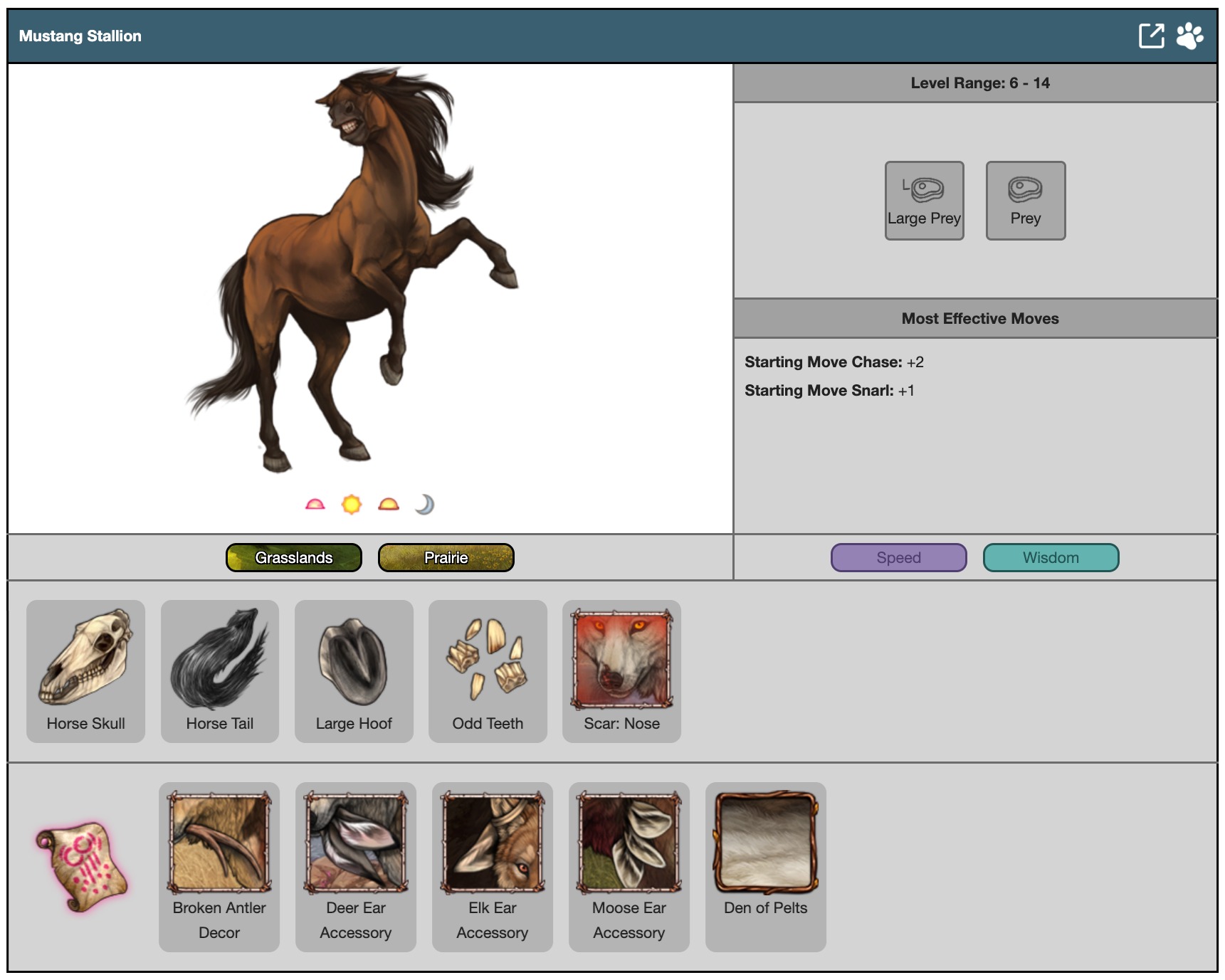The height and width of the screenshot is (980, 1225).
Task: Open the Prey meat item
Action: 1025,201
